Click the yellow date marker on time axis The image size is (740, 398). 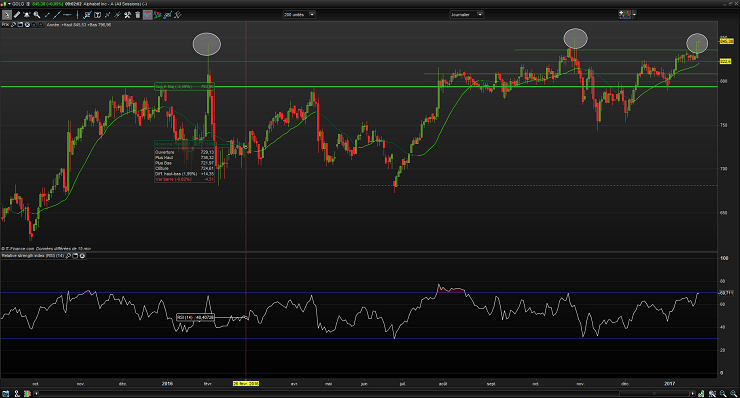click(x=246, y=383)
